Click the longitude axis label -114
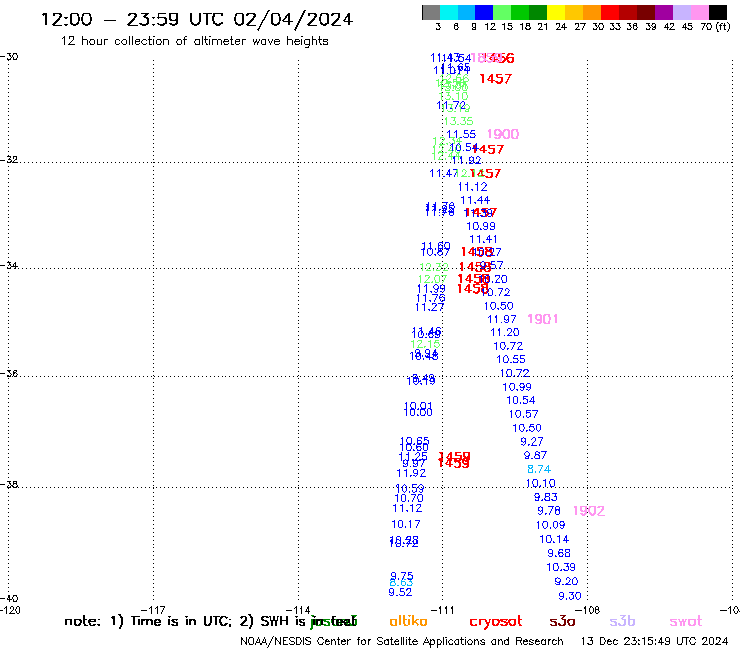This screenshot has width=740, height=650. point(298,610)
